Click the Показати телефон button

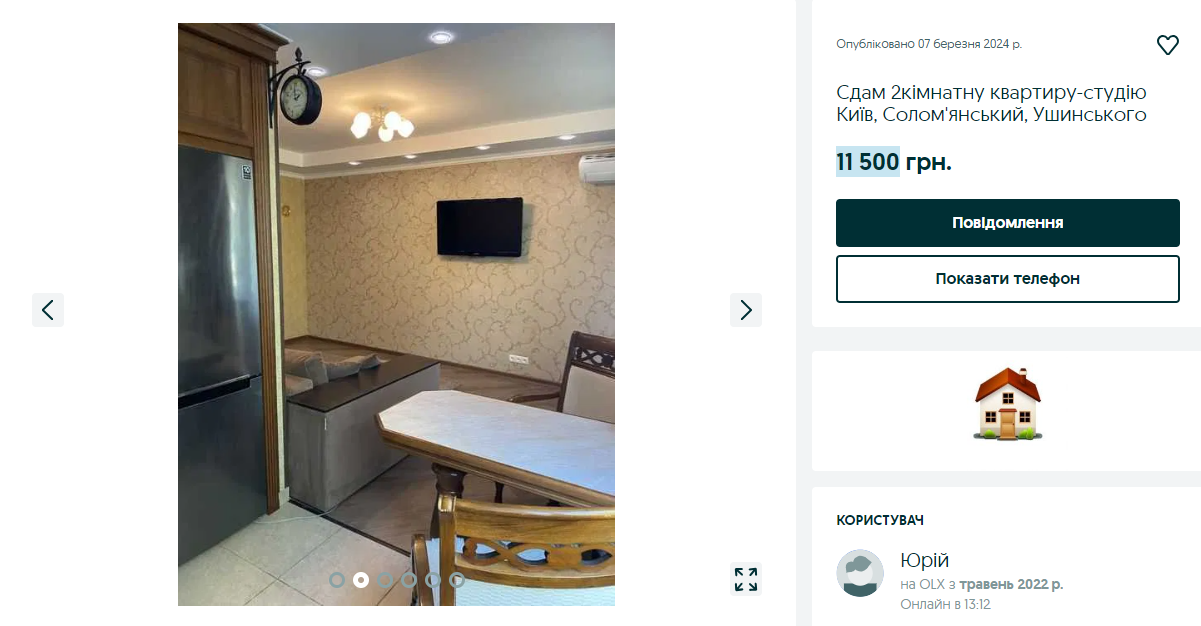pyautogui.click(x=1008, y=279)
